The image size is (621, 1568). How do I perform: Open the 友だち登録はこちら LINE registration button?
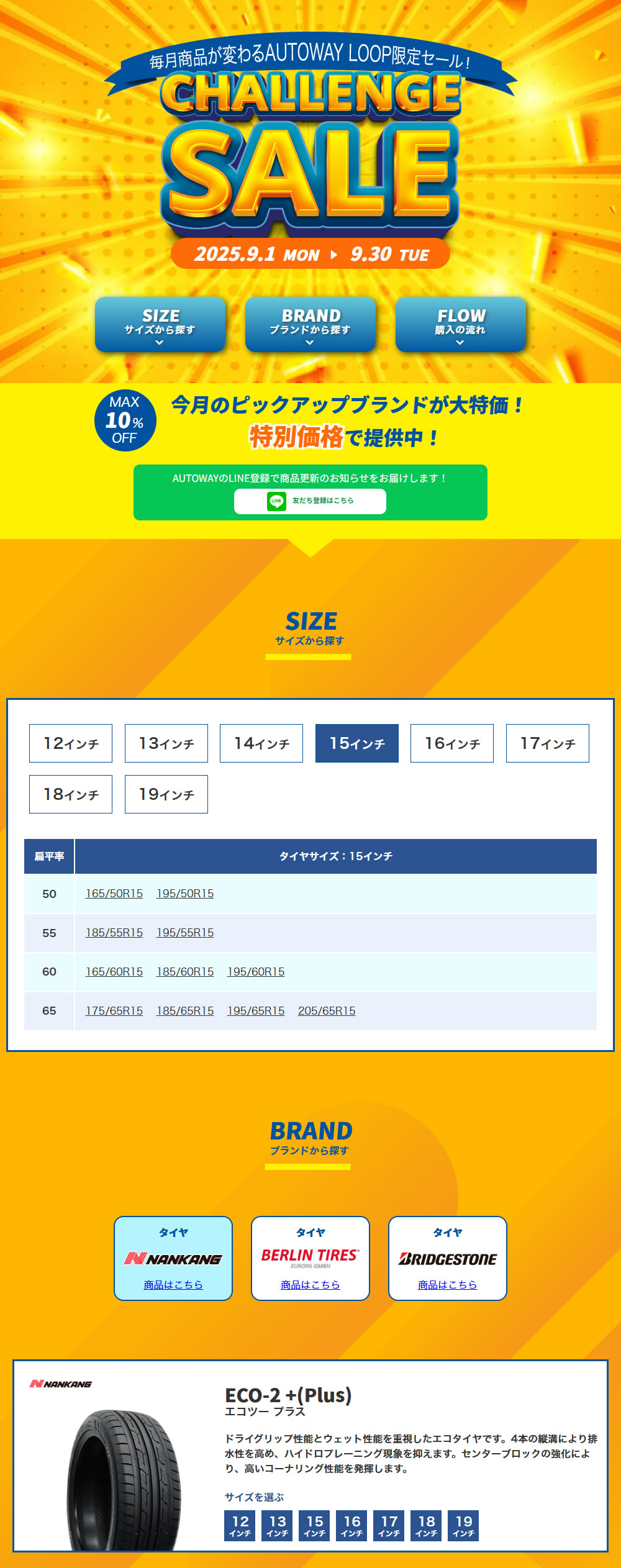[x=310, y=502]
